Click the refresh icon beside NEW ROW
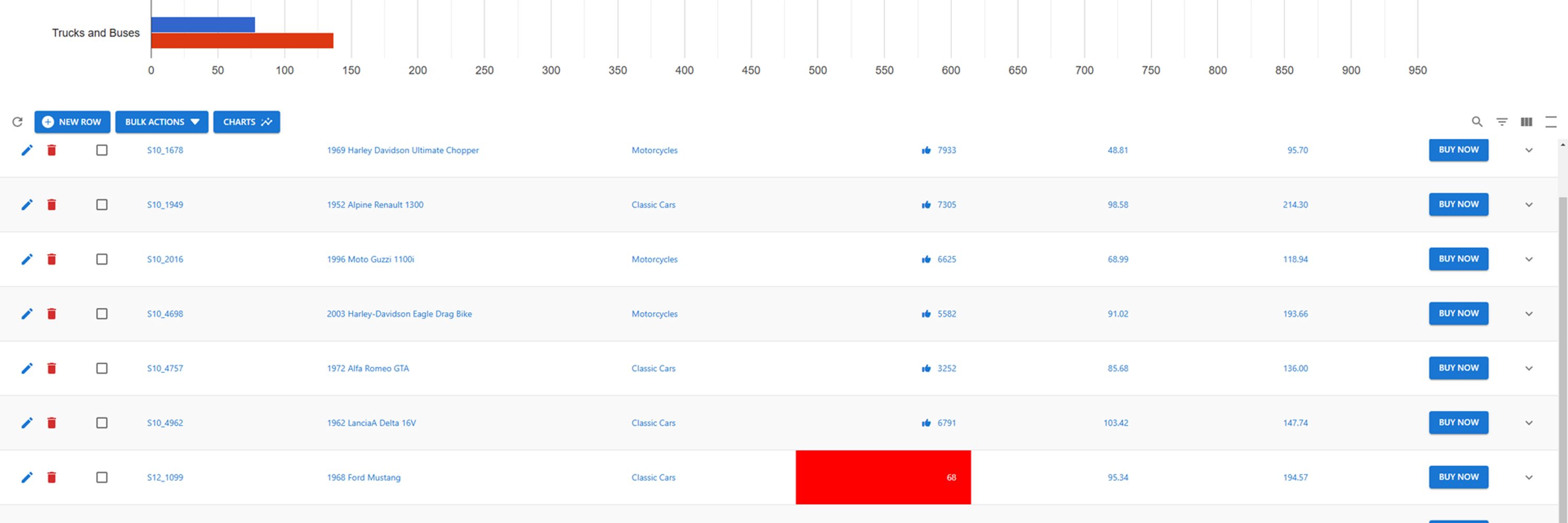Screen dimensions: 1568x523 [18, 122]
